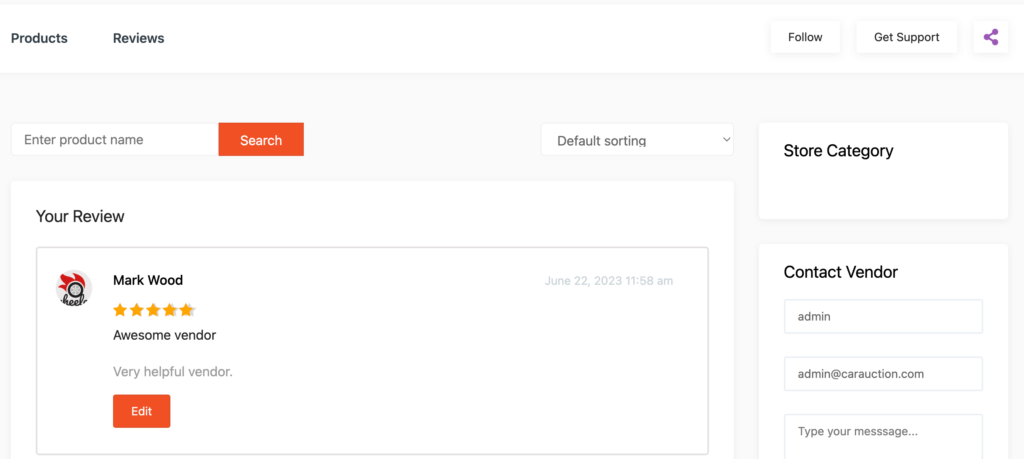Click the Awesome vendor review title
Screen dimensions: 1024x459
point(165,335)
